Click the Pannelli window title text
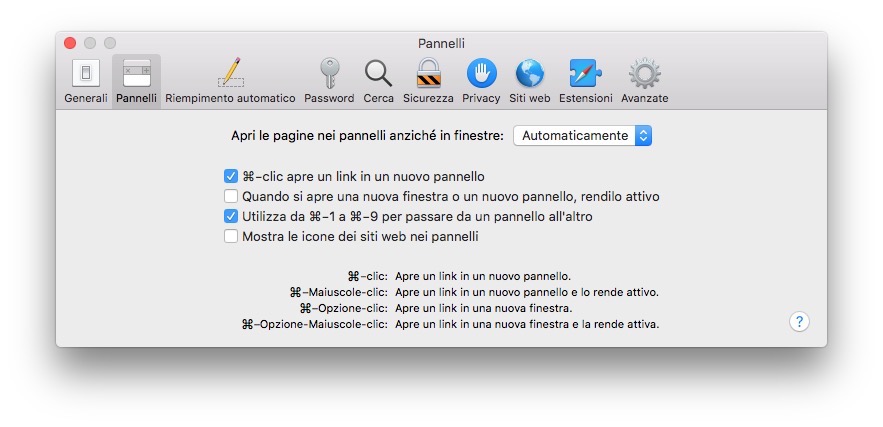This screenshot has height=427, width=883. [x=442, y=43]
